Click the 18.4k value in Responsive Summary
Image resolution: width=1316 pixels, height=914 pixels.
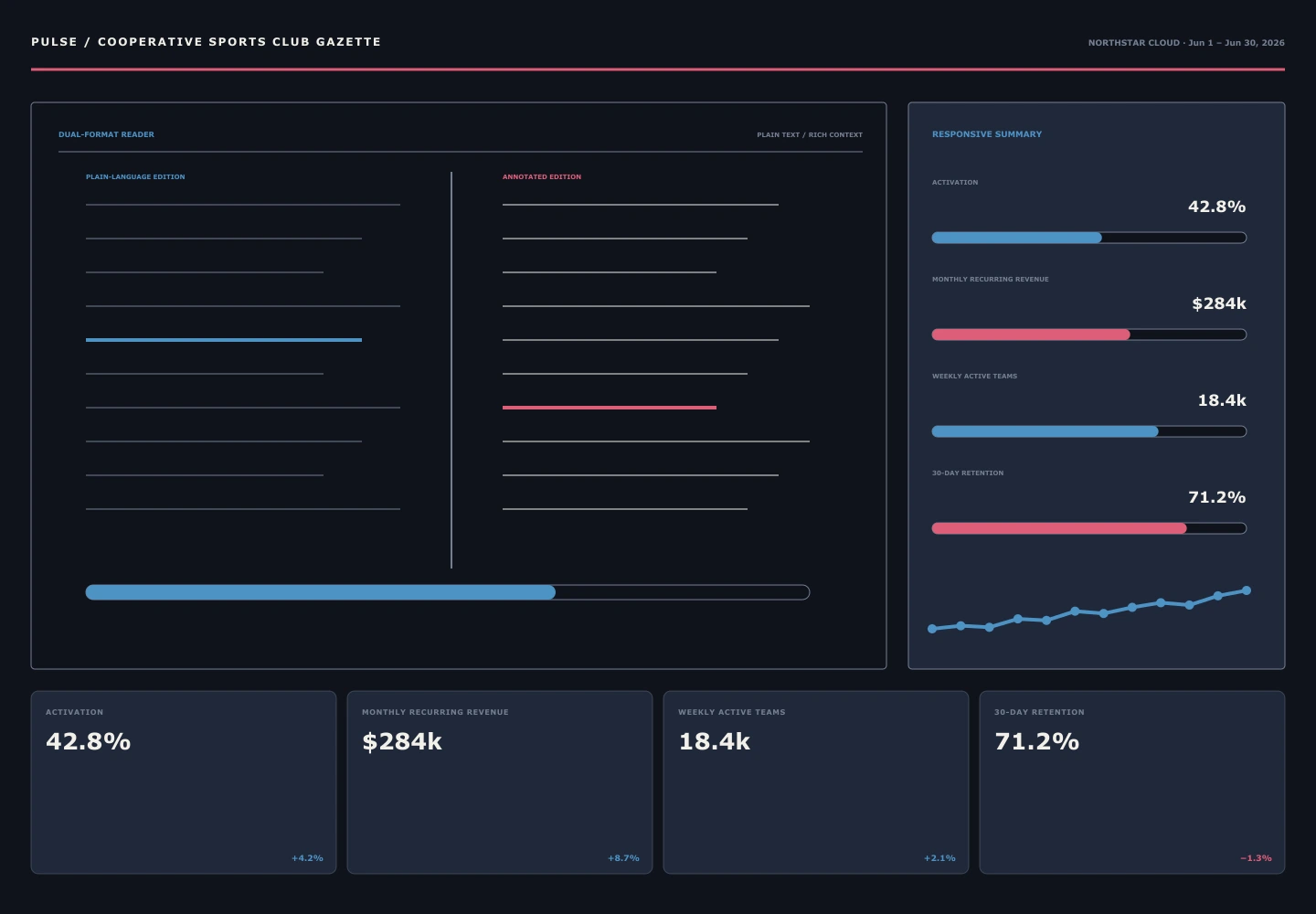[x=1222, y=400]
